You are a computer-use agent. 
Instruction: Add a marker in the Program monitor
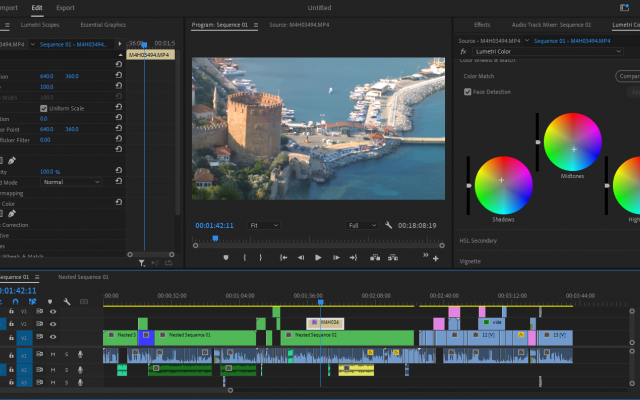click(226, 258)
